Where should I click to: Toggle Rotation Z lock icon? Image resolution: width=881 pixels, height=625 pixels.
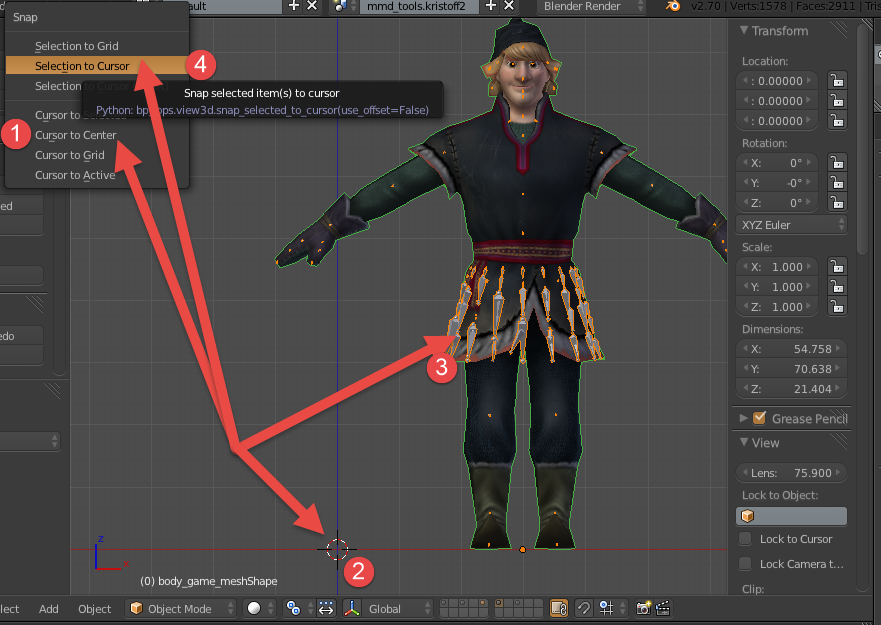point(837,203)
